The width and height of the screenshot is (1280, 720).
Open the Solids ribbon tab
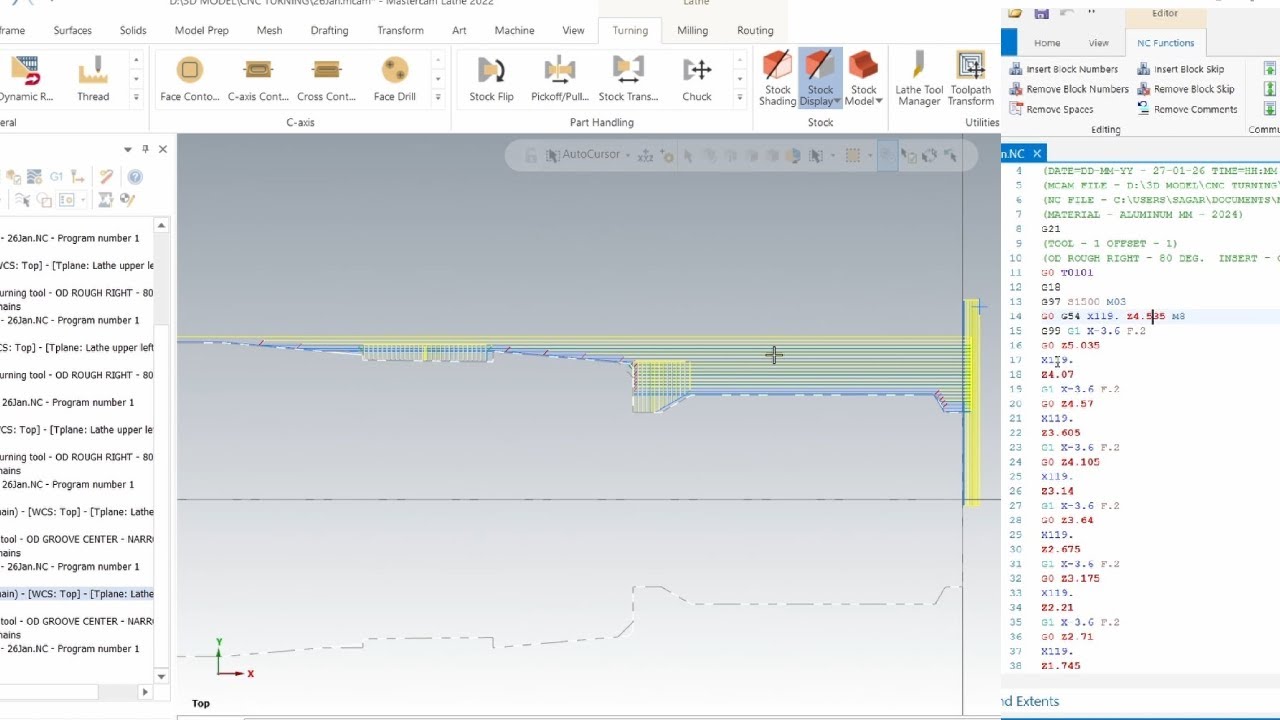[133, 30]
